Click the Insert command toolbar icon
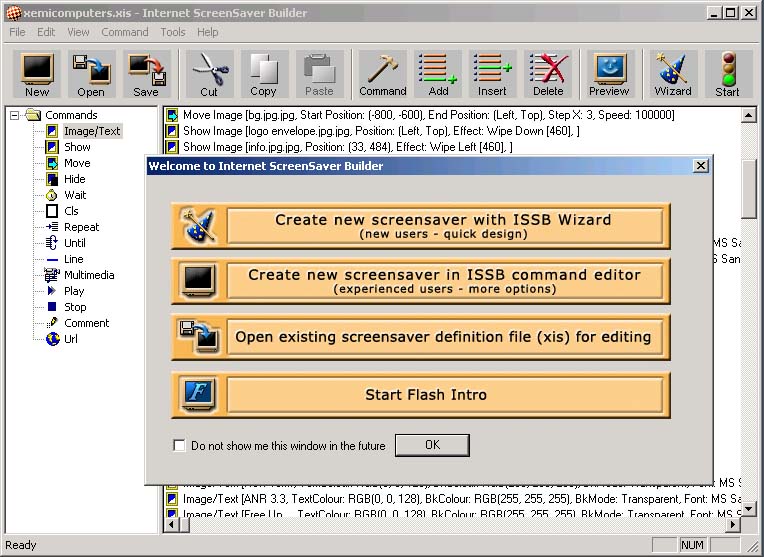This screenshot has height=557, width=764. coord(492,74)
